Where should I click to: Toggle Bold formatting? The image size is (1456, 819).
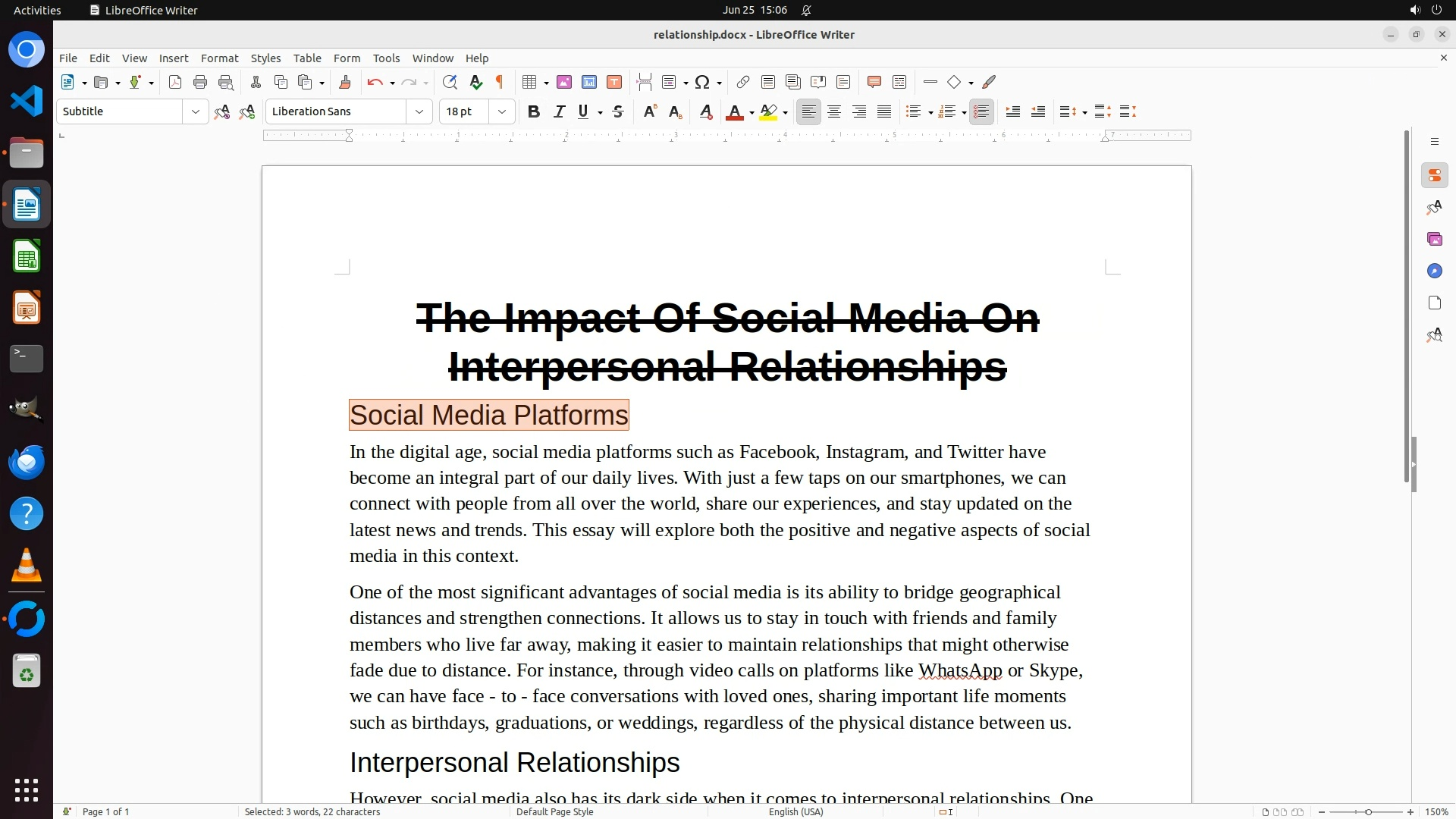[534, 112]
